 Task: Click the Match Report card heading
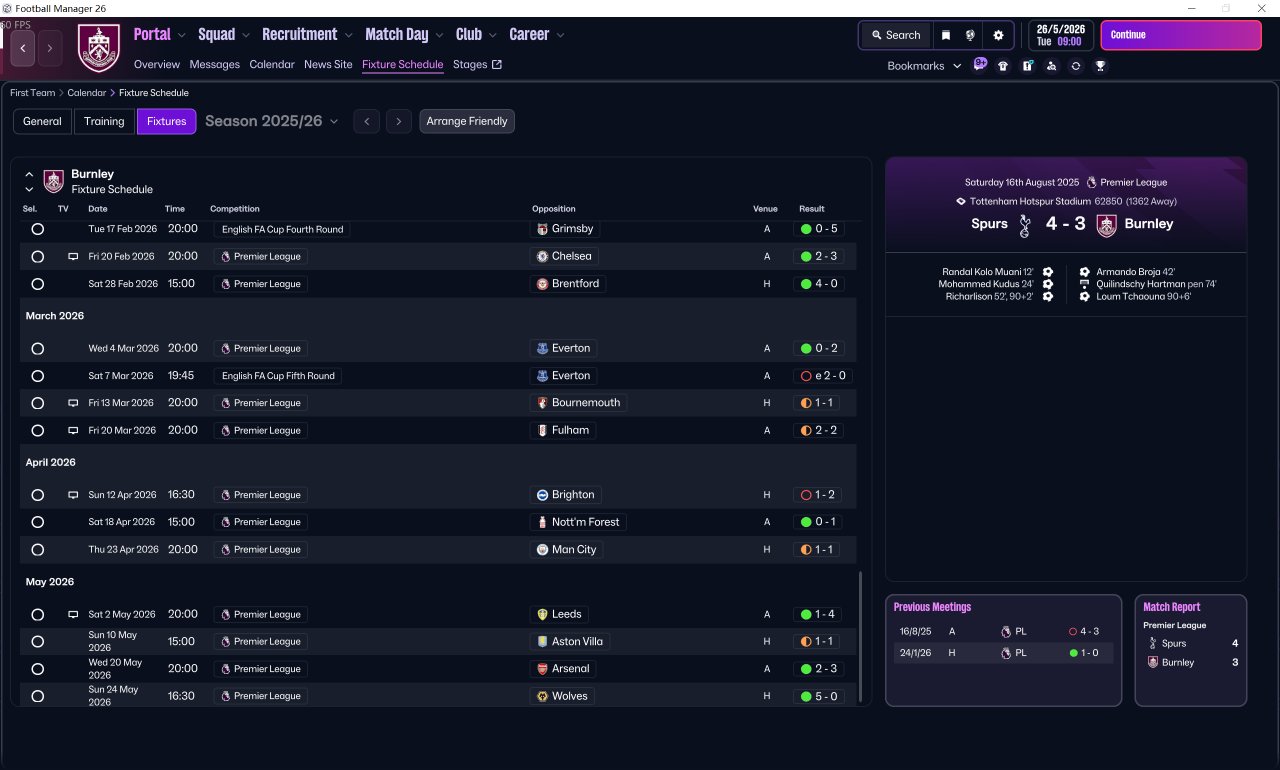point(1172,607)
